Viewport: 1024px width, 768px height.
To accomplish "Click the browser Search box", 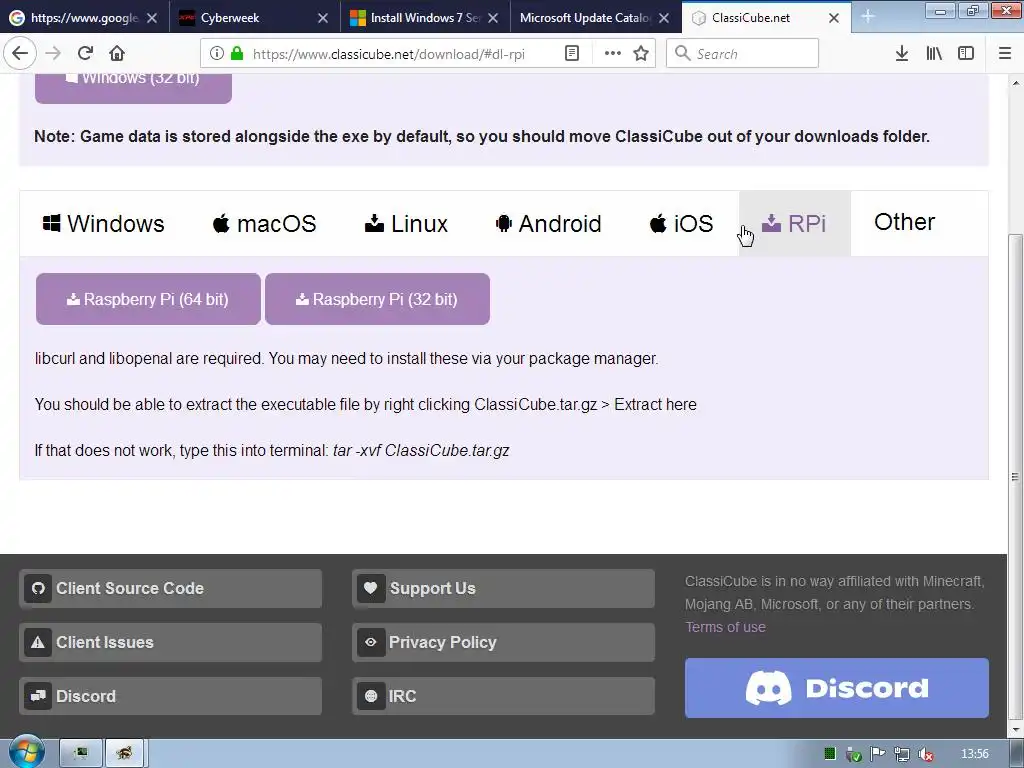I will click(x=743, y=54).
